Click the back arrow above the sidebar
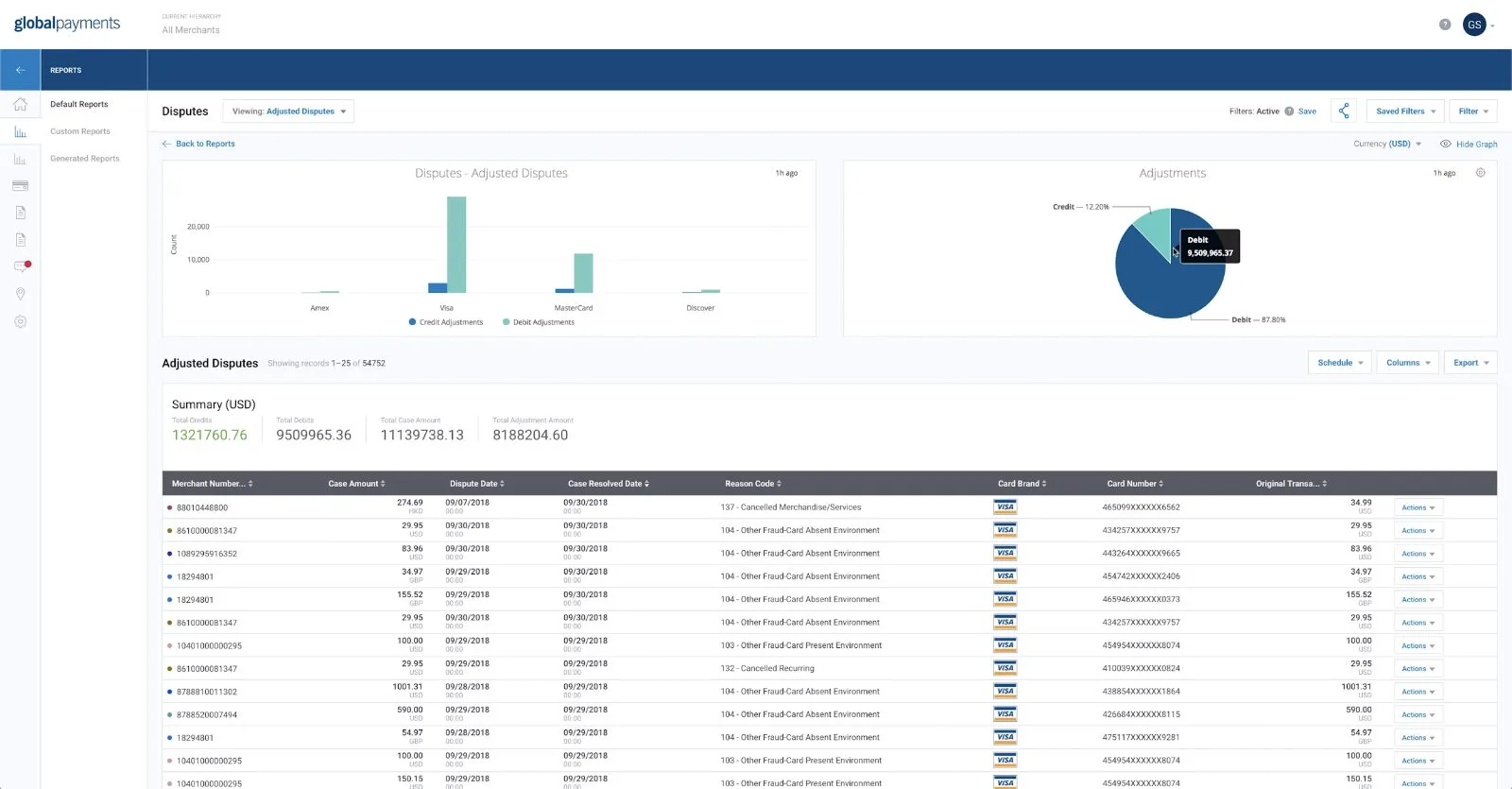The width and height of the screenshot is (1512, 789). [x=20, y=70]
